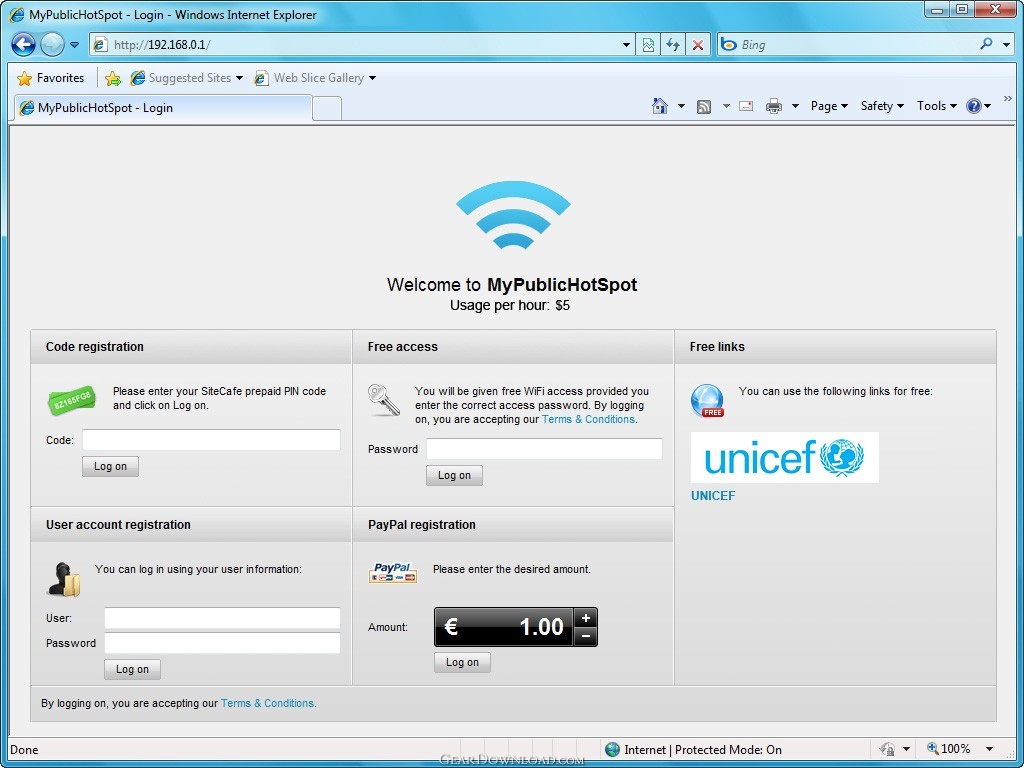Screen dimensions: 1024x768
Task: Click the Wi-Fi signal logo
Action: [513, 215]
